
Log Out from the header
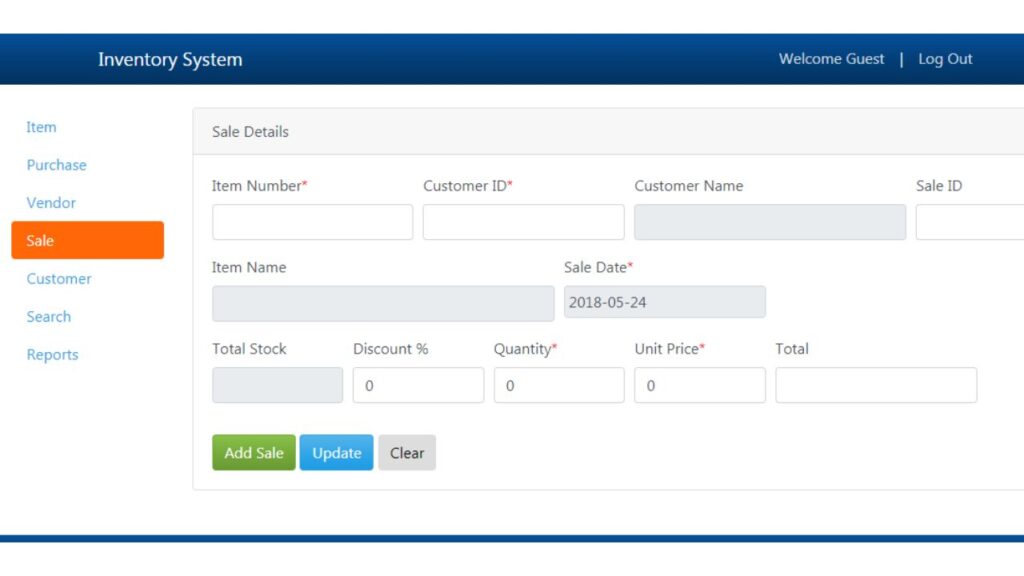click(945, 59)
